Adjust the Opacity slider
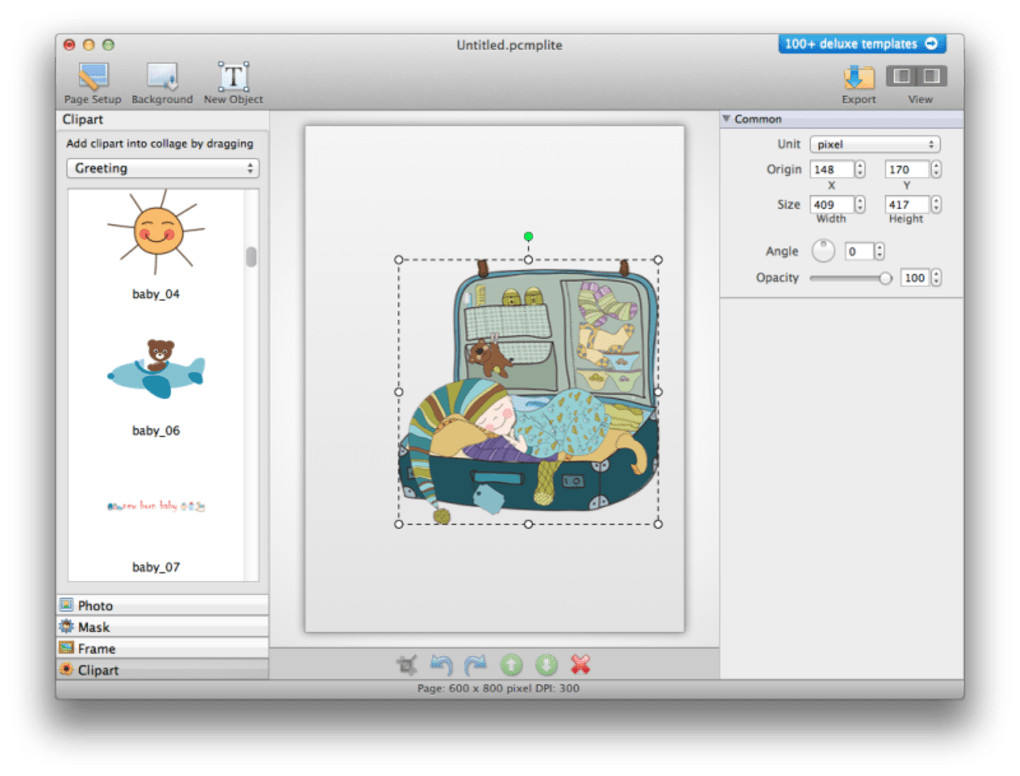 point(885,279)
